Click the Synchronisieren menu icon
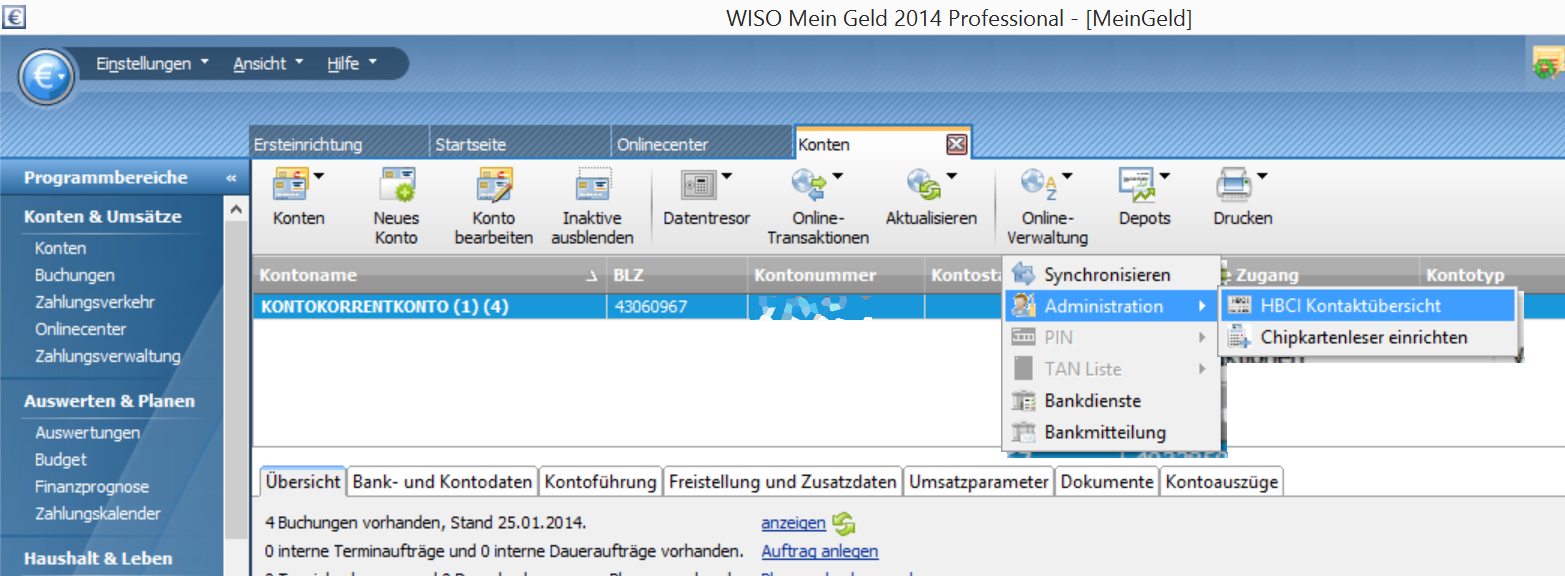This screenshot has width=1565, height=576. 1023,274
